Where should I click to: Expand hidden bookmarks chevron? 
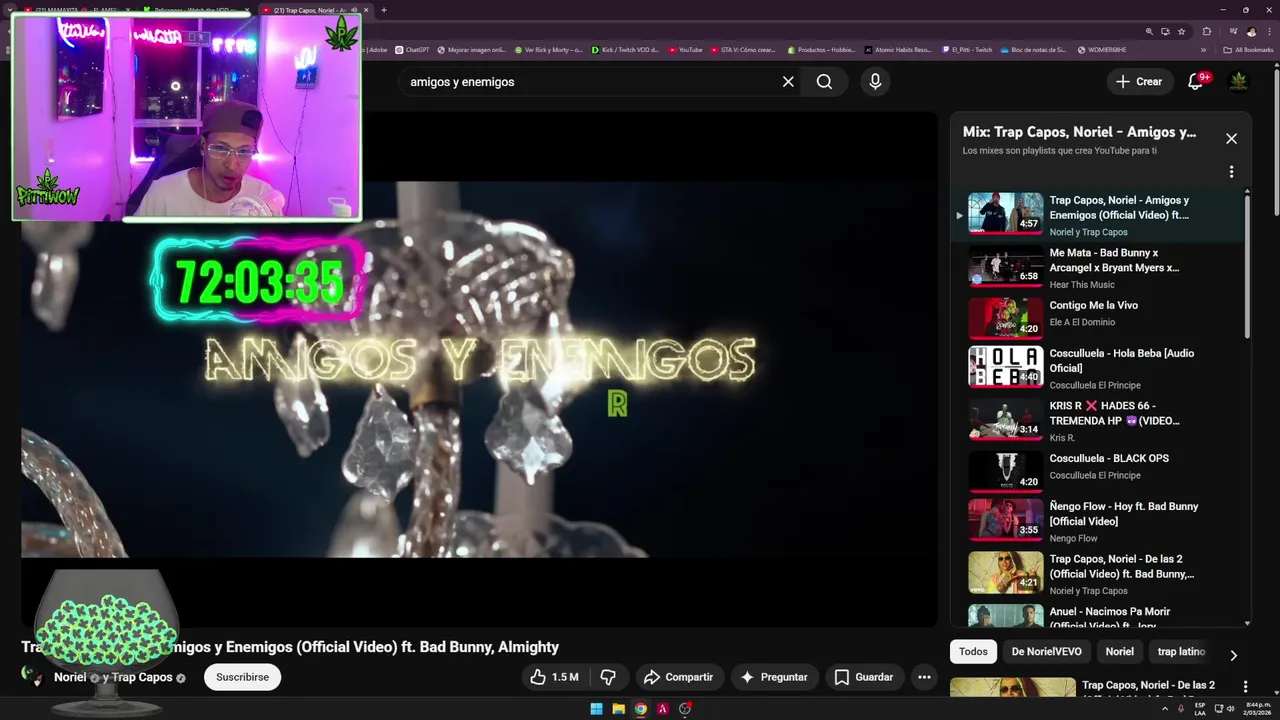pos(1204,49)
